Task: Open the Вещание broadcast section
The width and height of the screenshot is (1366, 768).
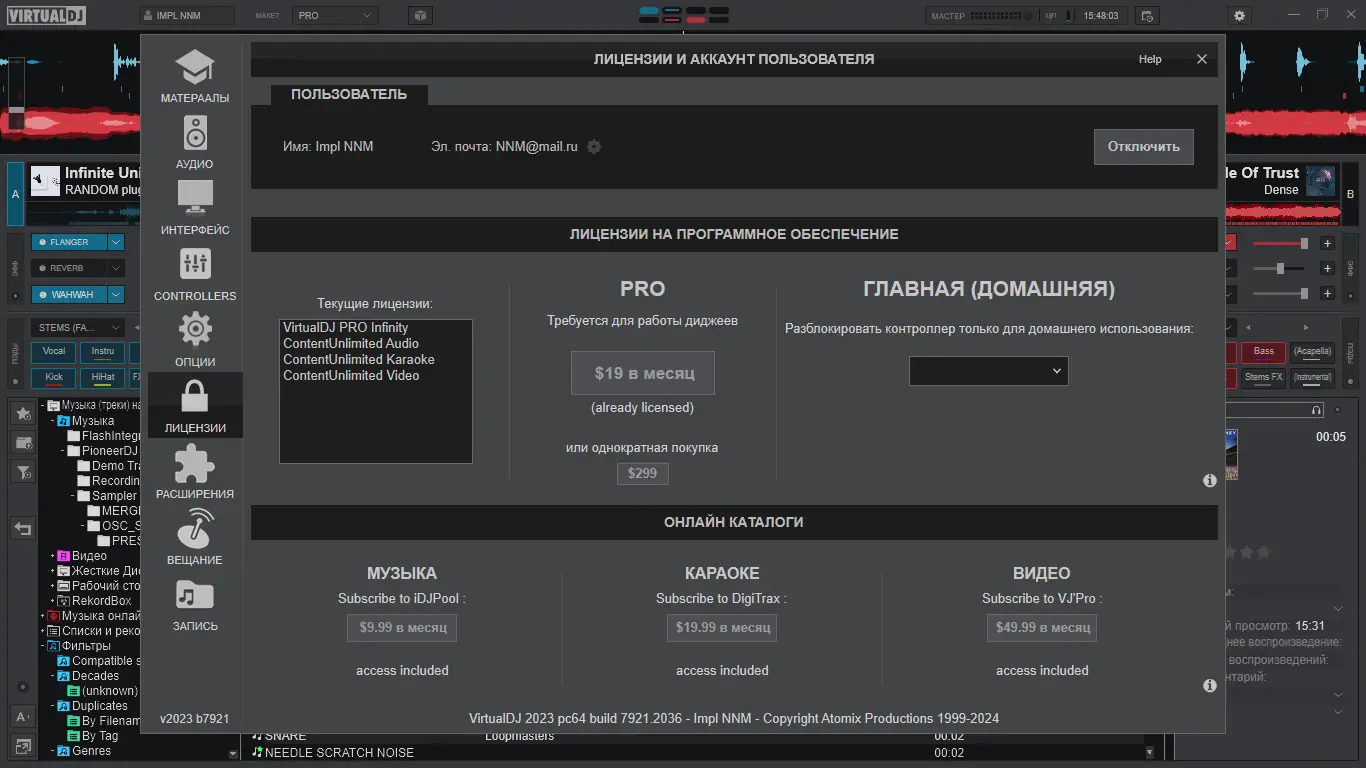Action: click(x=195, y=538)
